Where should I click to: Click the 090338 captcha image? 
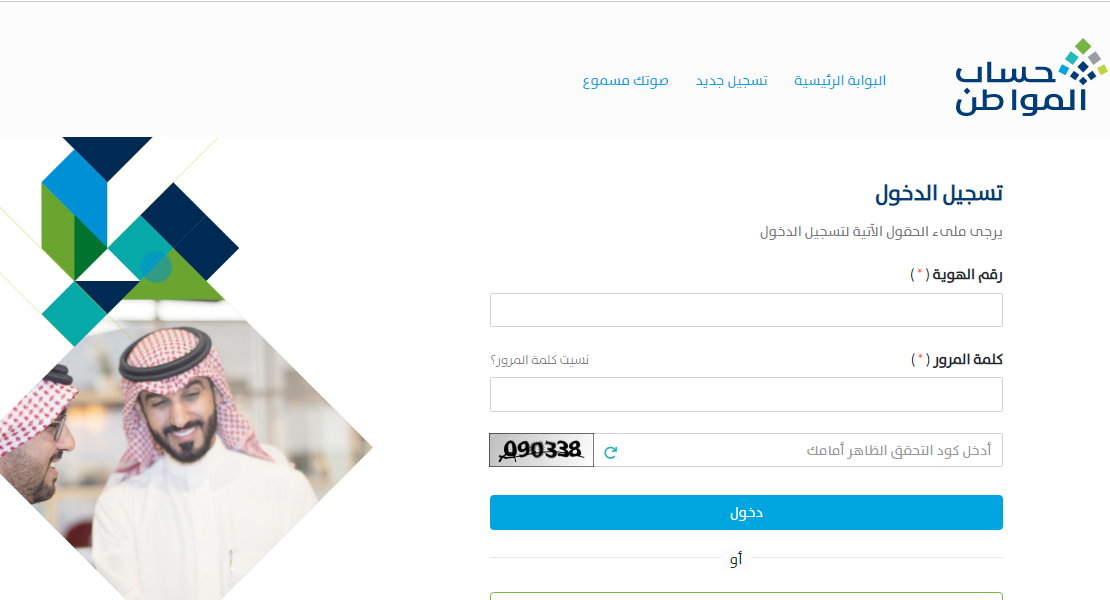[x=542, y=450]
